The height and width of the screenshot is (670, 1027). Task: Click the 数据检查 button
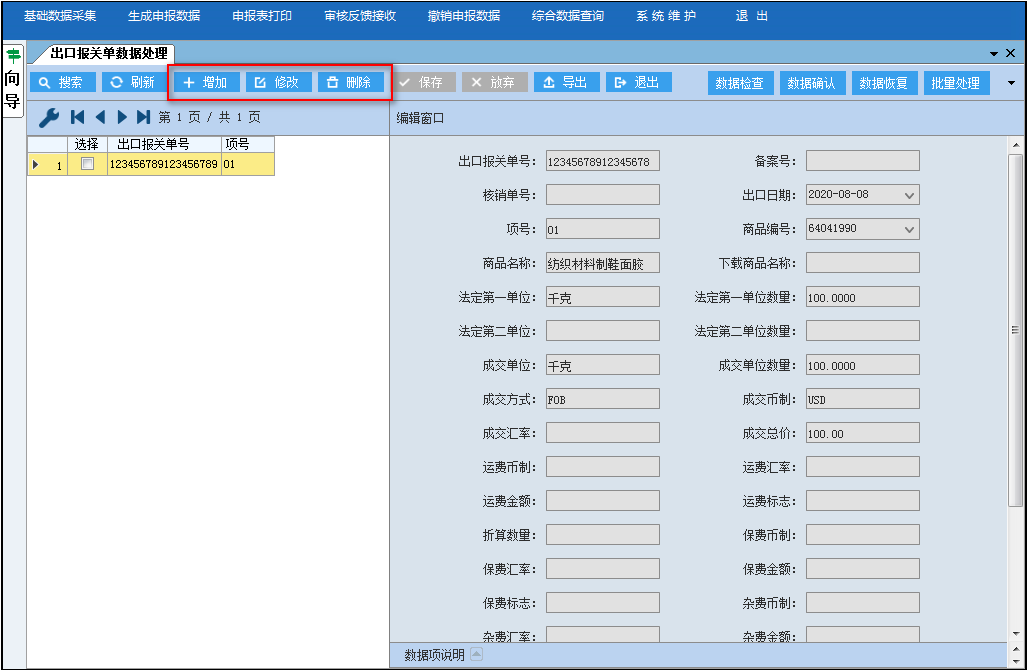coord(740,83)
